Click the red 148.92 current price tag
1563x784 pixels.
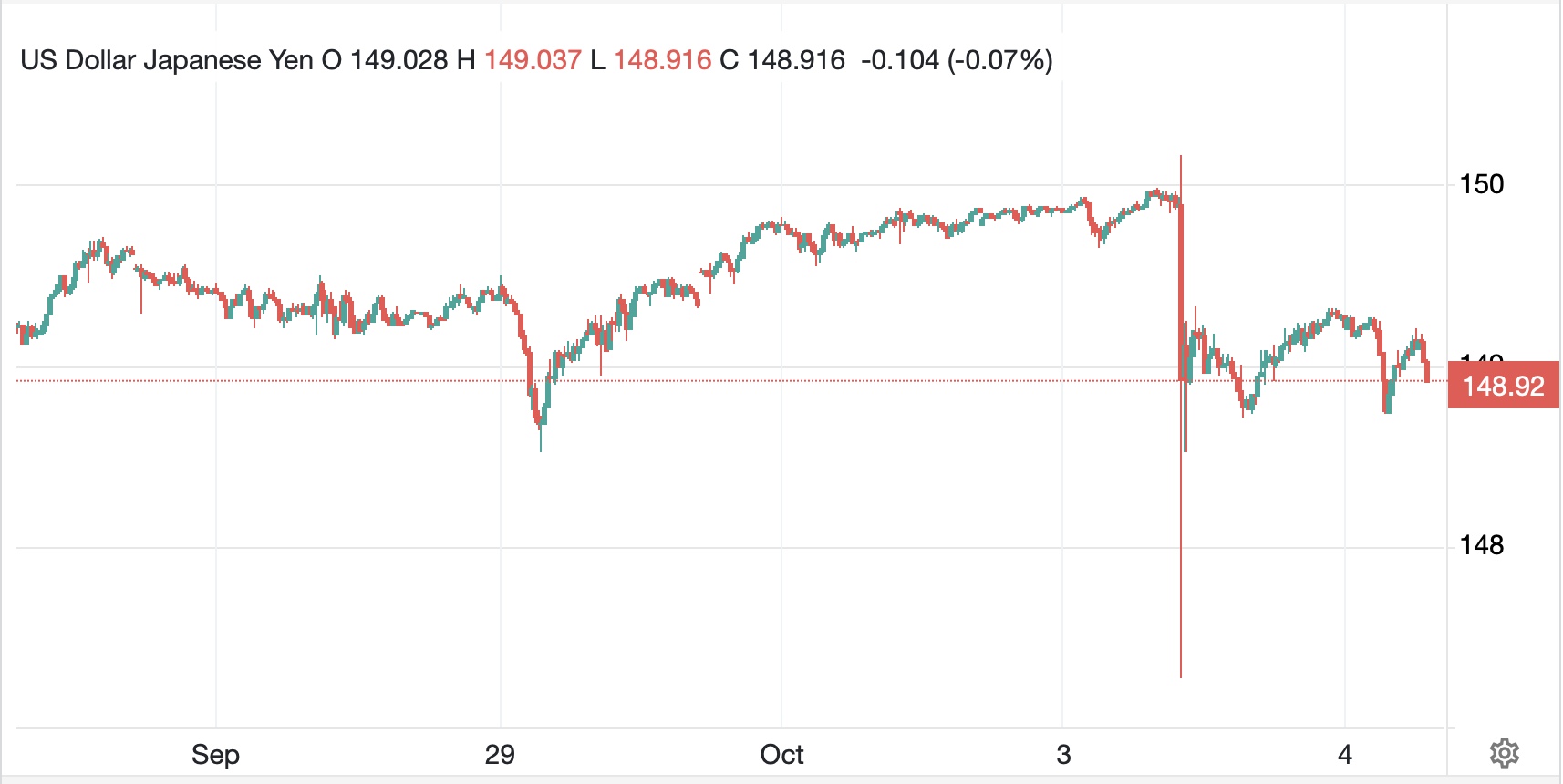click(x=1503, y=386)
